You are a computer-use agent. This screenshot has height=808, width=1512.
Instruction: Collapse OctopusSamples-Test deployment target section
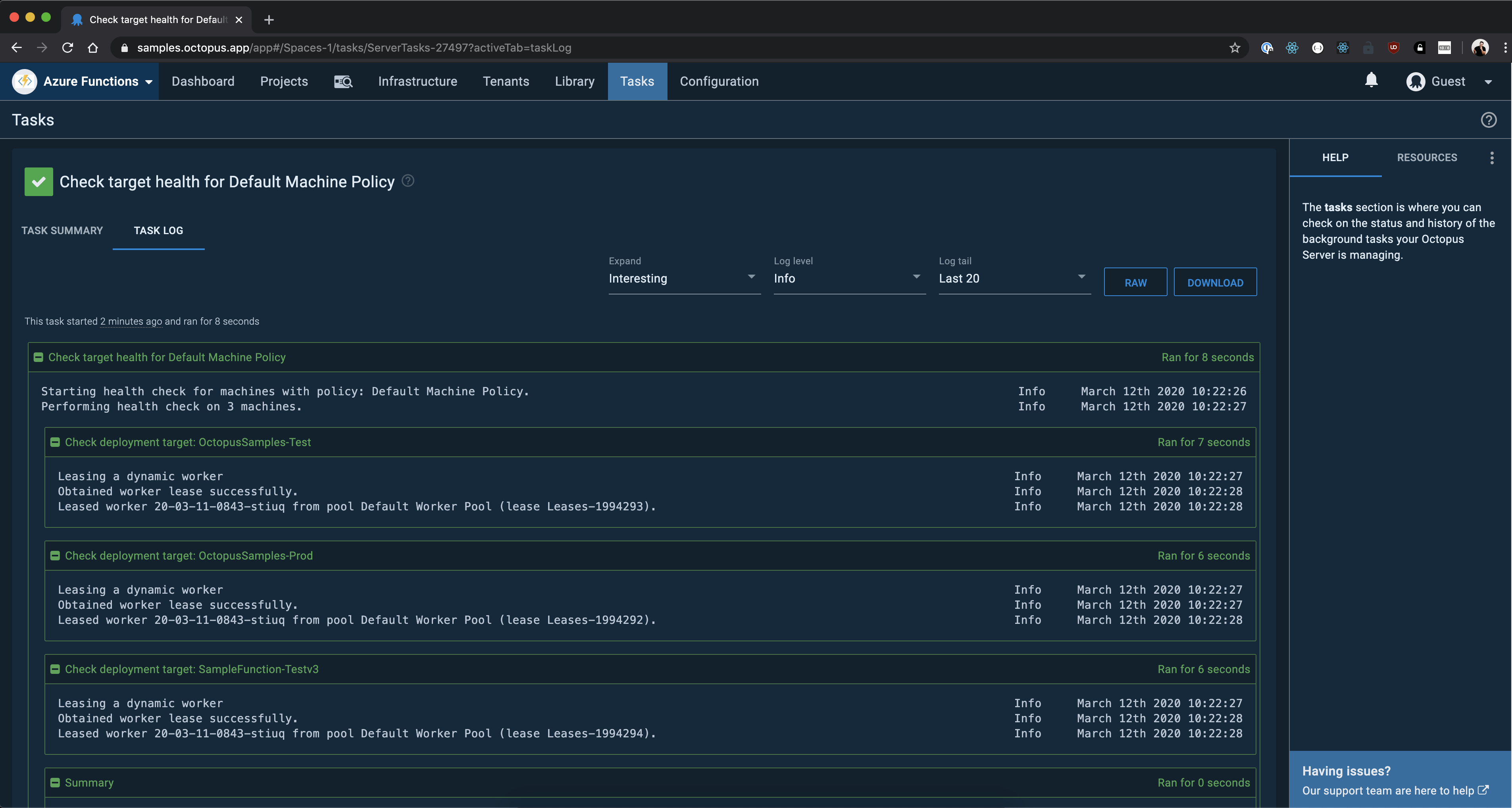click(x=55, y=442)
